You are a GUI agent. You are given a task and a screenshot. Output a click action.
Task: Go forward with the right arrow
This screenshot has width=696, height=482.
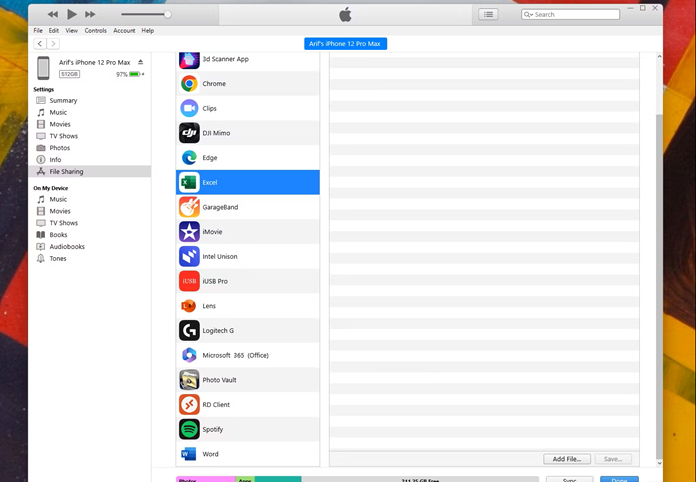click(53, 43)
